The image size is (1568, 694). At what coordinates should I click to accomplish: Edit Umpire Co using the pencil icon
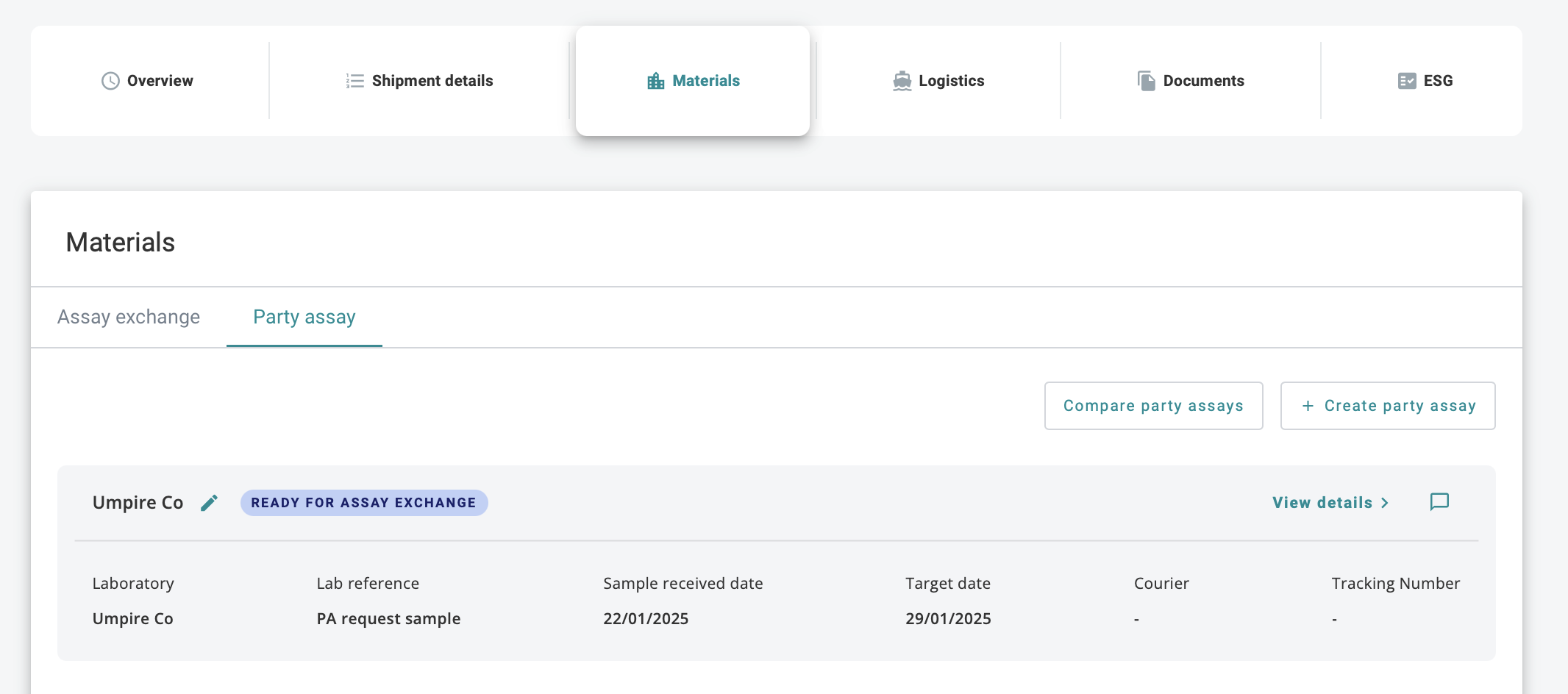(x=210, y=503)
